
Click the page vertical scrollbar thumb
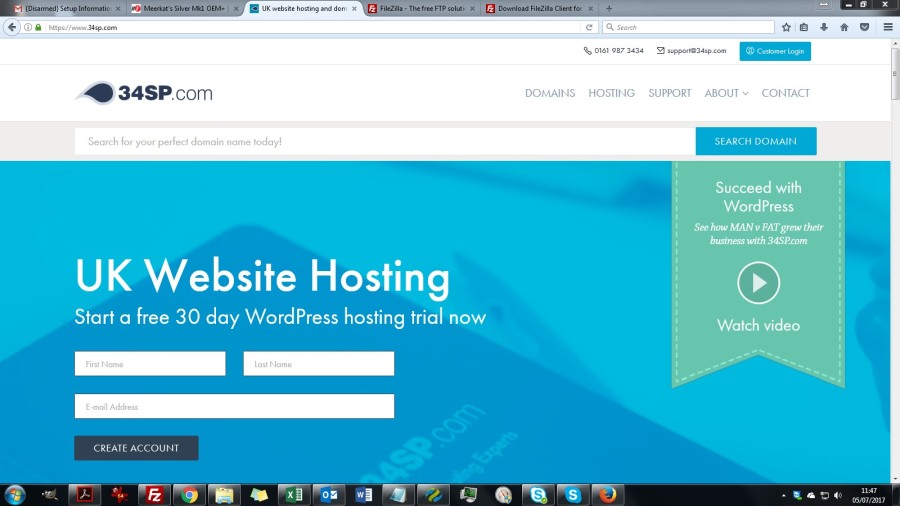click(895, 73)
